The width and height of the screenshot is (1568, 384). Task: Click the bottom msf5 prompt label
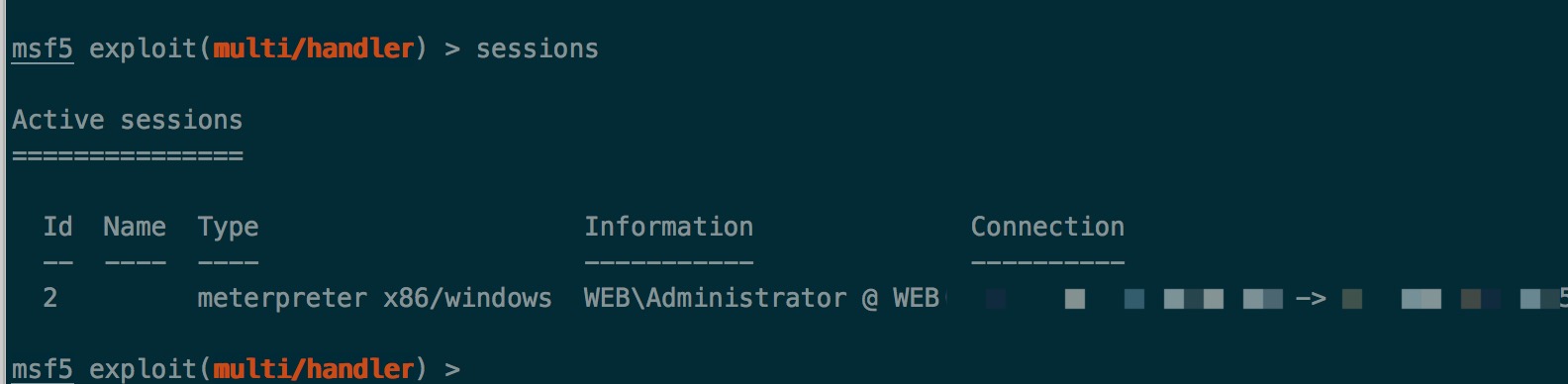pyautogui.click(x=43, y=369)
